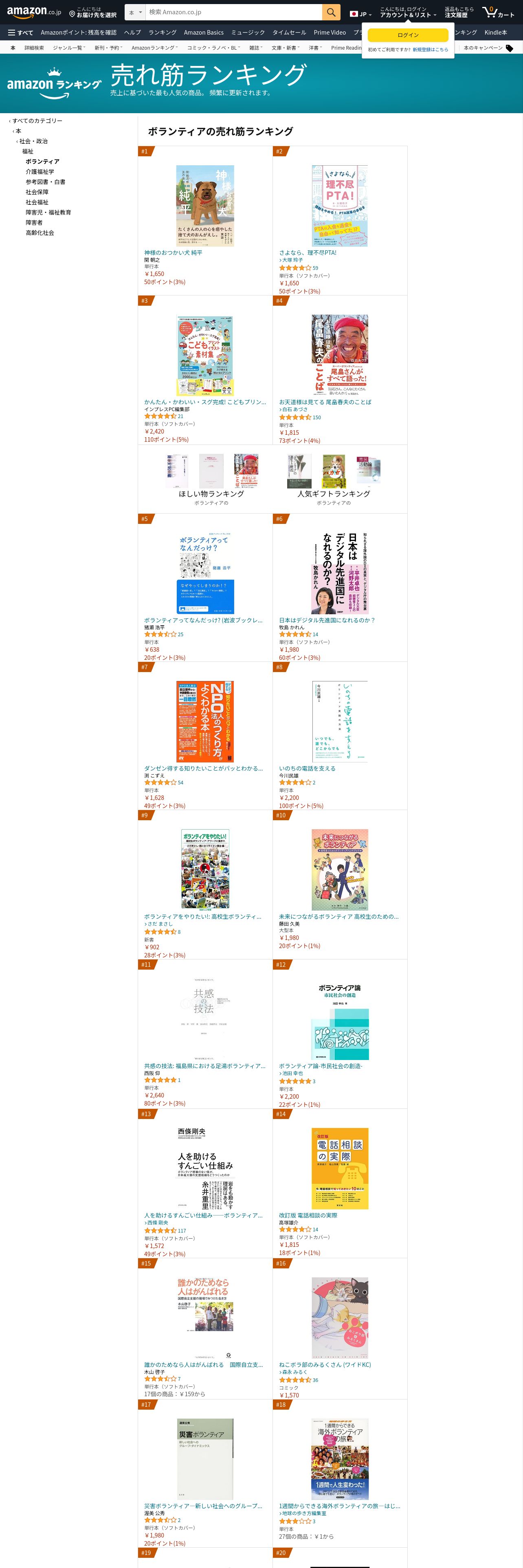Open the shopping cart icon
This screenshot has width=523, height=1568.
(498, 12)
